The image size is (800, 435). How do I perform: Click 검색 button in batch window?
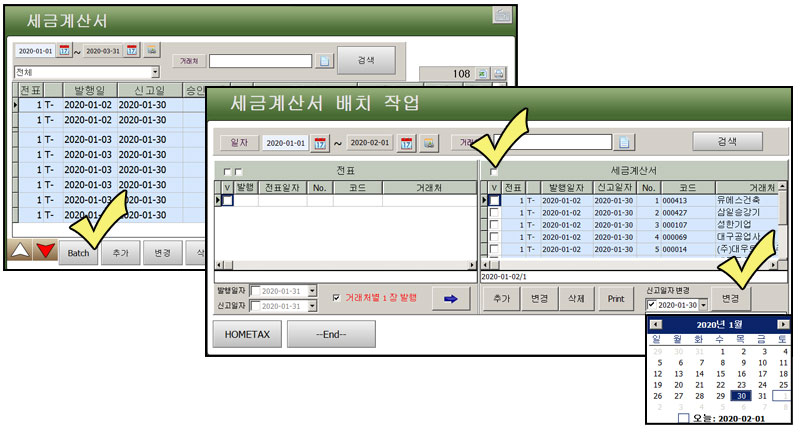click(728, 141)
